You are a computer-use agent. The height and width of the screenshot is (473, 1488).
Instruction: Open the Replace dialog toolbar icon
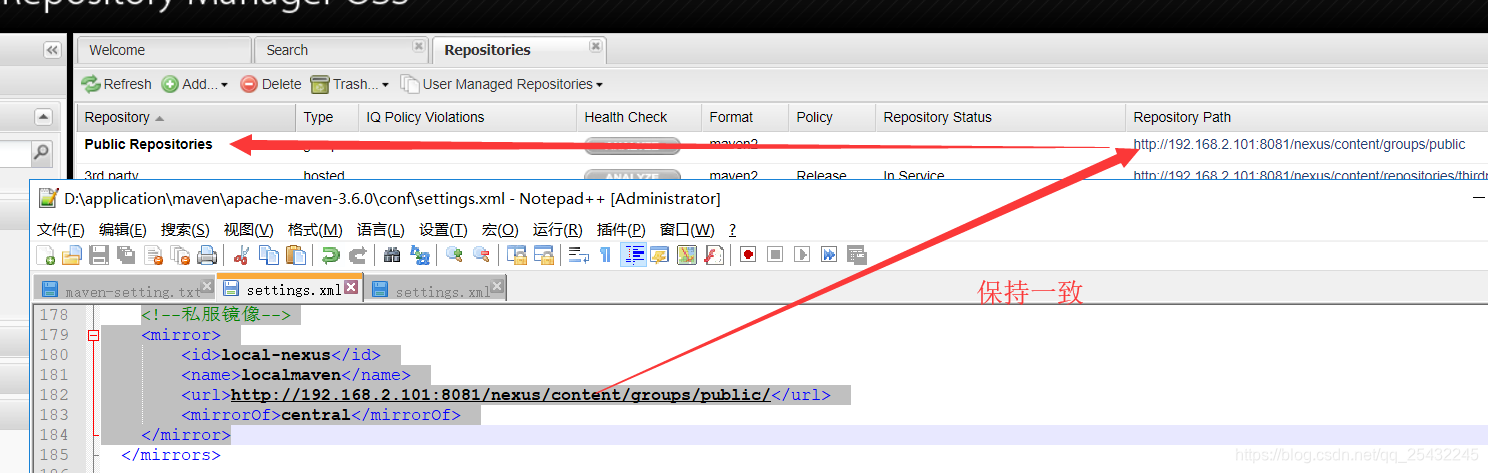[x=420, y=255]
